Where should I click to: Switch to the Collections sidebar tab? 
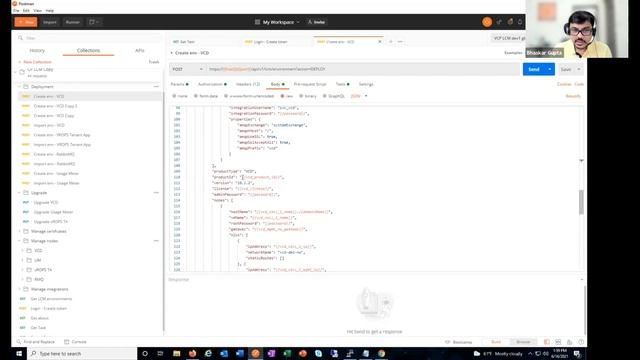click(x=88, y=50)
